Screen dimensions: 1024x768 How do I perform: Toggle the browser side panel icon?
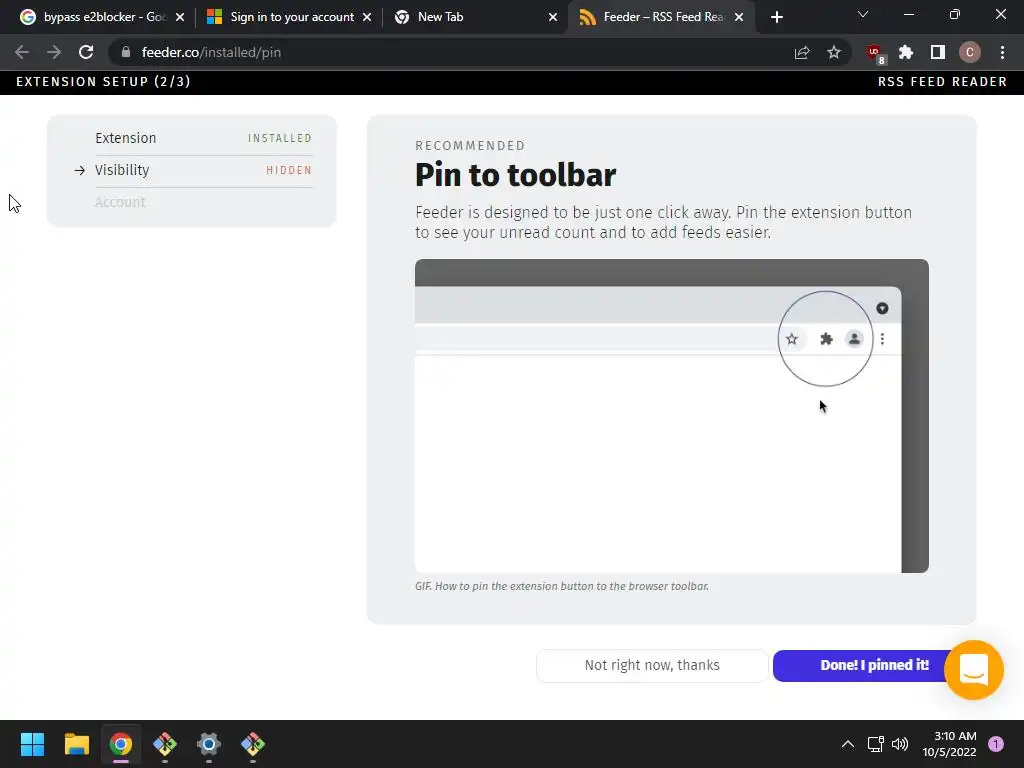point(938,52)
